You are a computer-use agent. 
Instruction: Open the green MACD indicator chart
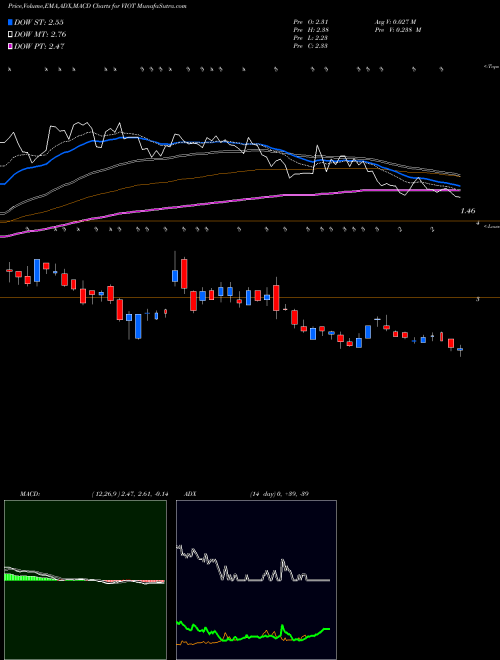click(85, 580)
